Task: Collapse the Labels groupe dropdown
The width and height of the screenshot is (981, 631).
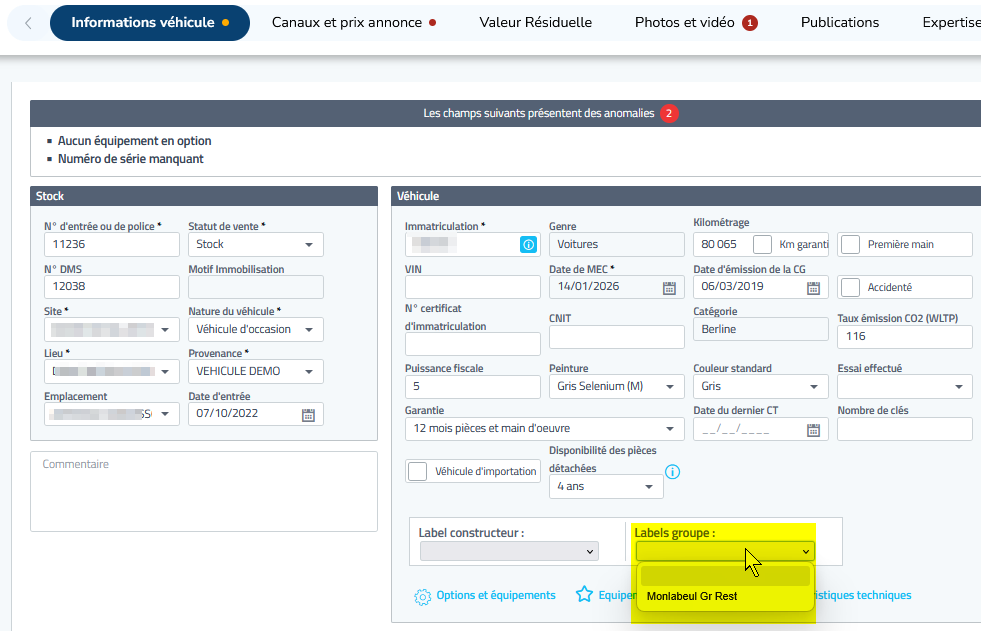Action: (x=725, y=551)
